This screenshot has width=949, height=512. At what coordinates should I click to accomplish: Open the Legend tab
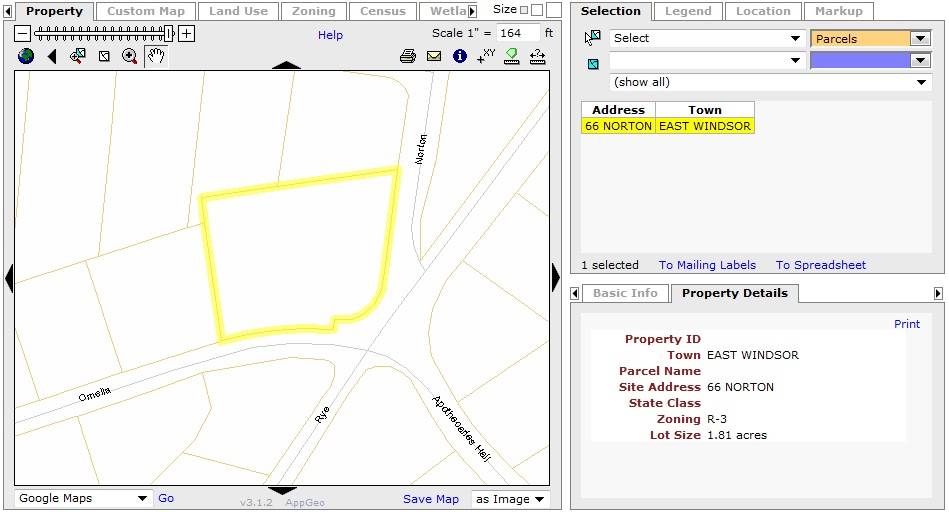pyautogui.click(x=688, y=11)
